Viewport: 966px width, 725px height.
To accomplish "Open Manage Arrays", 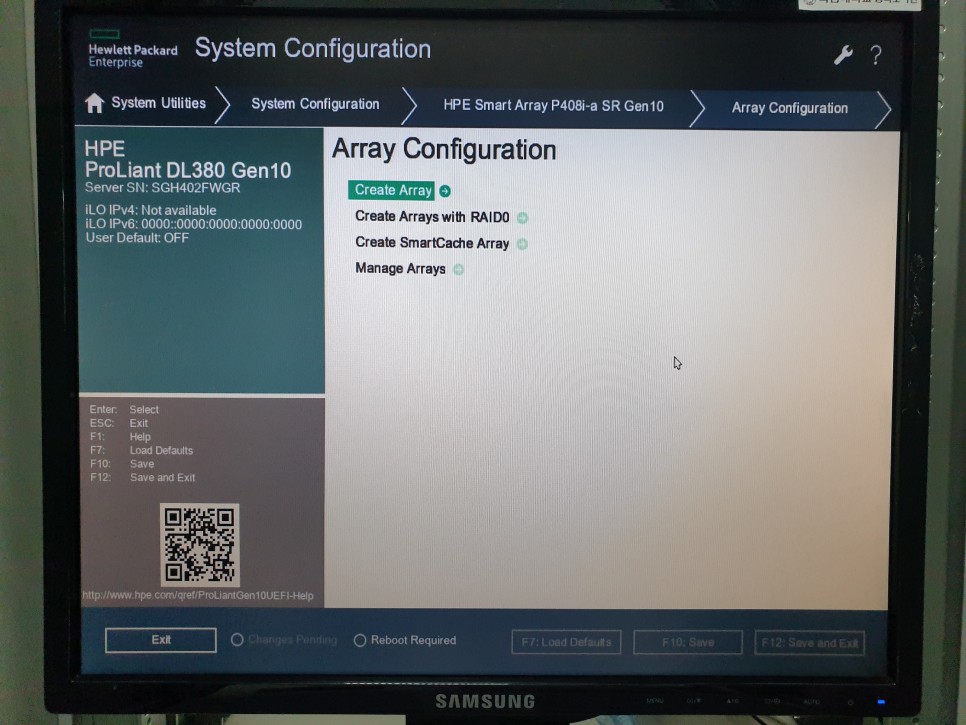I will click(400, 269).
